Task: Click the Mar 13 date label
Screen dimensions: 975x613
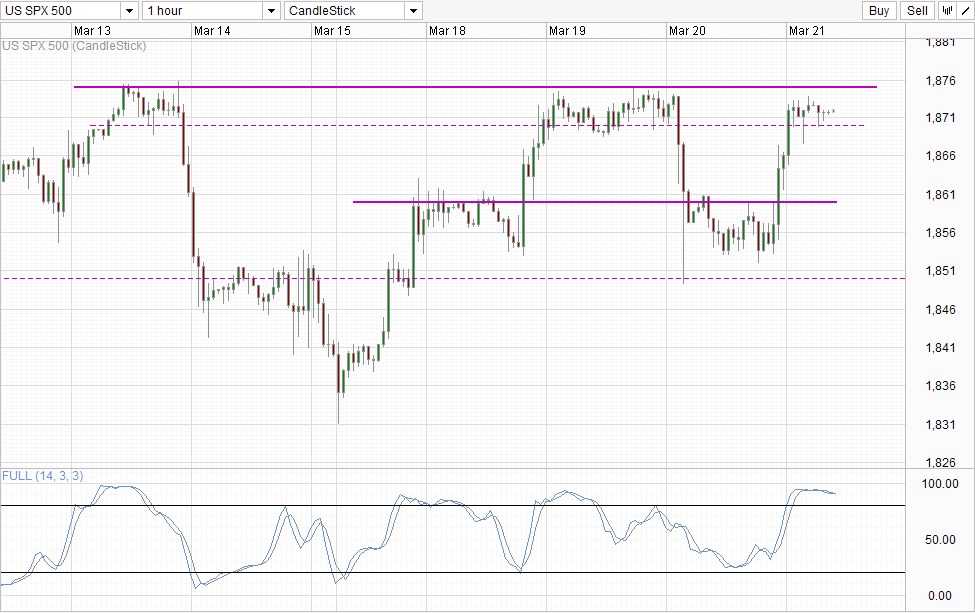Action: tap(92, 31)
